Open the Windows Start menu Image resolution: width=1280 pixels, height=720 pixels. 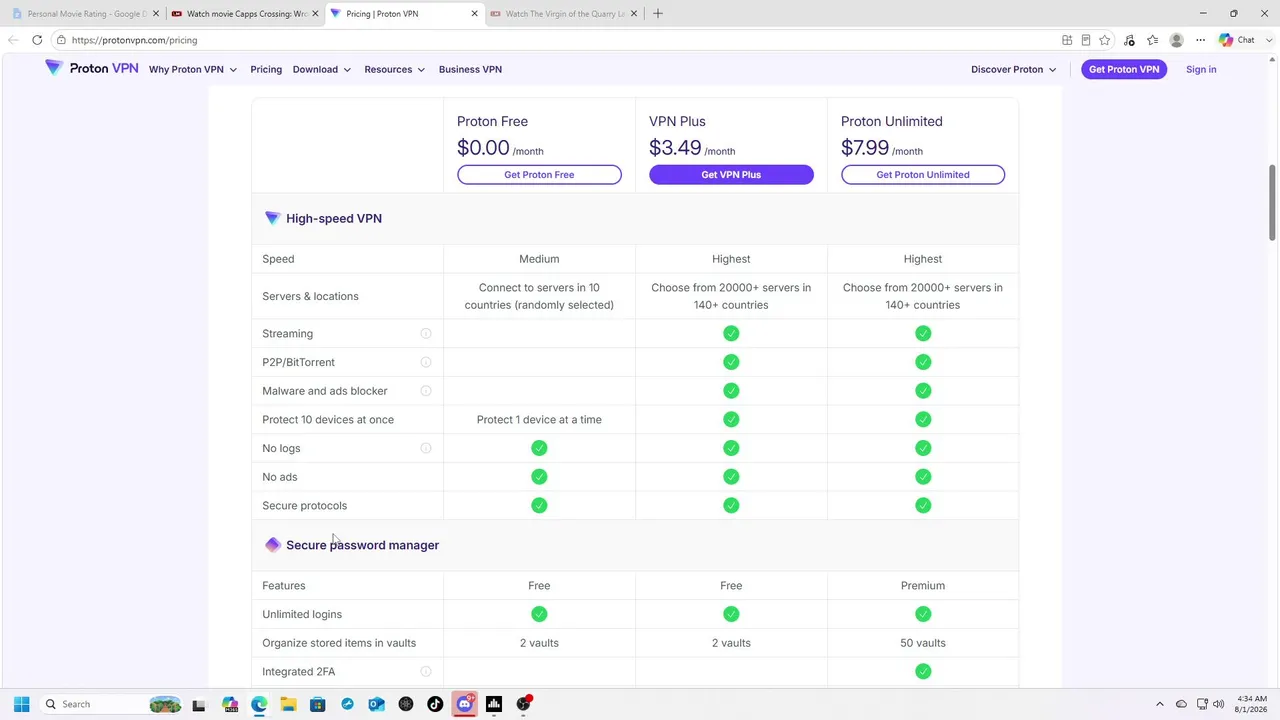tap(21, 704)
